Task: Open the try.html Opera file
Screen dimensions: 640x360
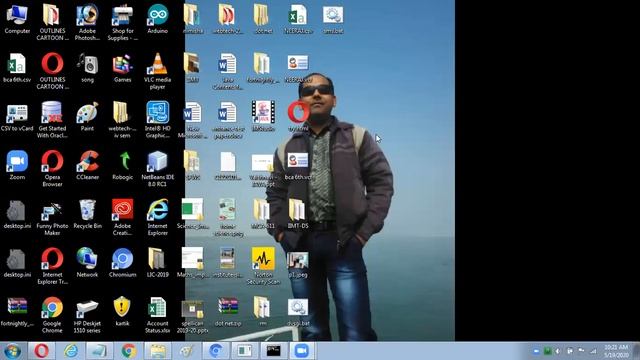Action: point(298,117)
